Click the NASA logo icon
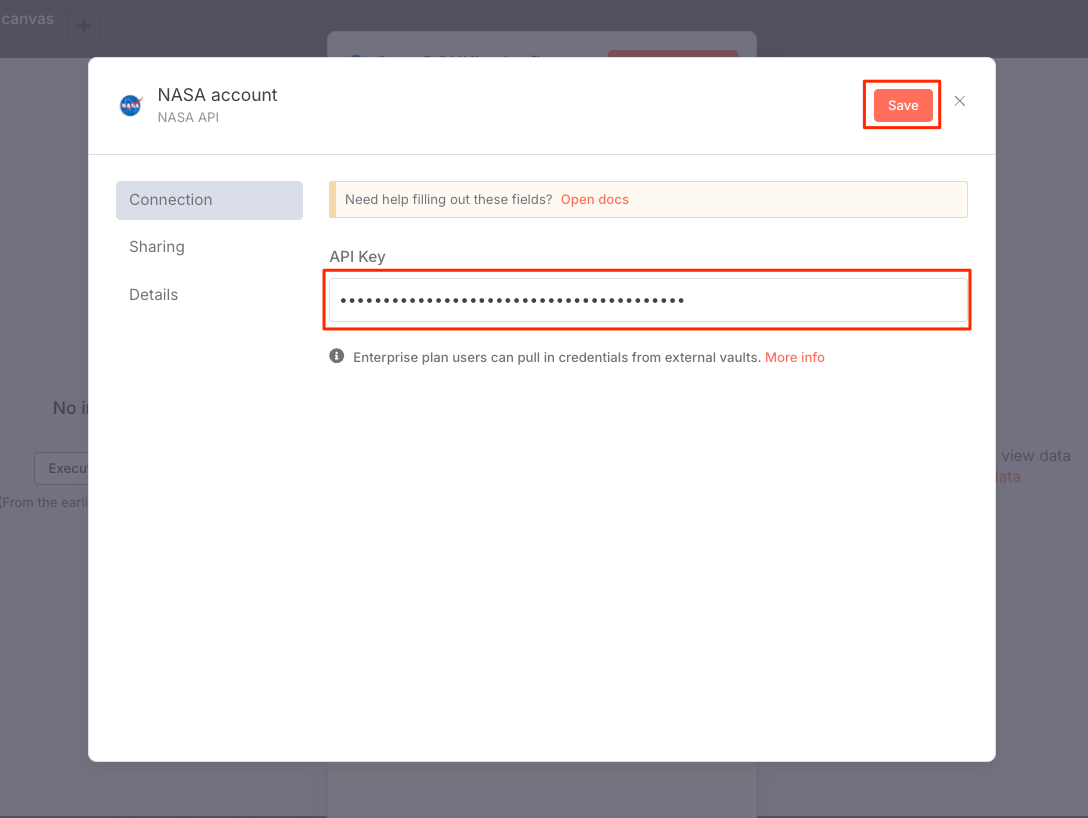The image size is (1088, 818). [130, 105]
